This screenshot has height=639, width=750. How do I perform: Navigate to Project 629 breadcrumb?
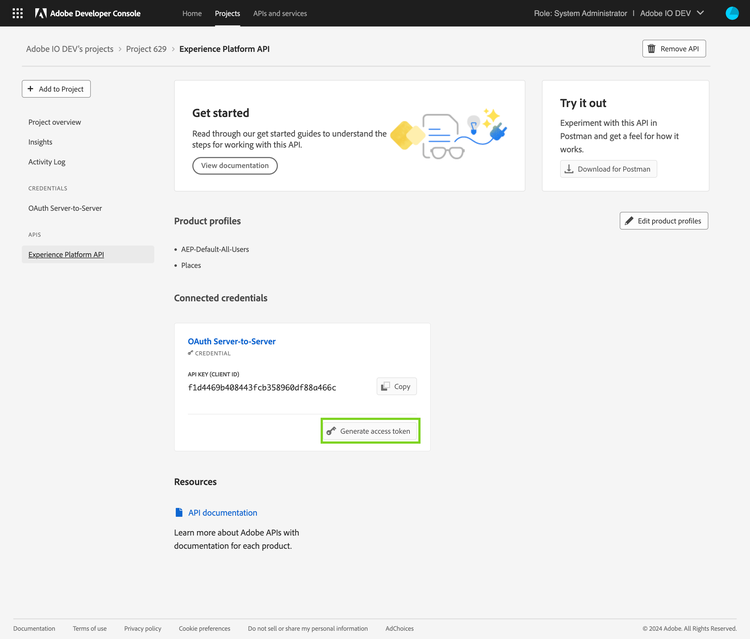coord(146,48)
